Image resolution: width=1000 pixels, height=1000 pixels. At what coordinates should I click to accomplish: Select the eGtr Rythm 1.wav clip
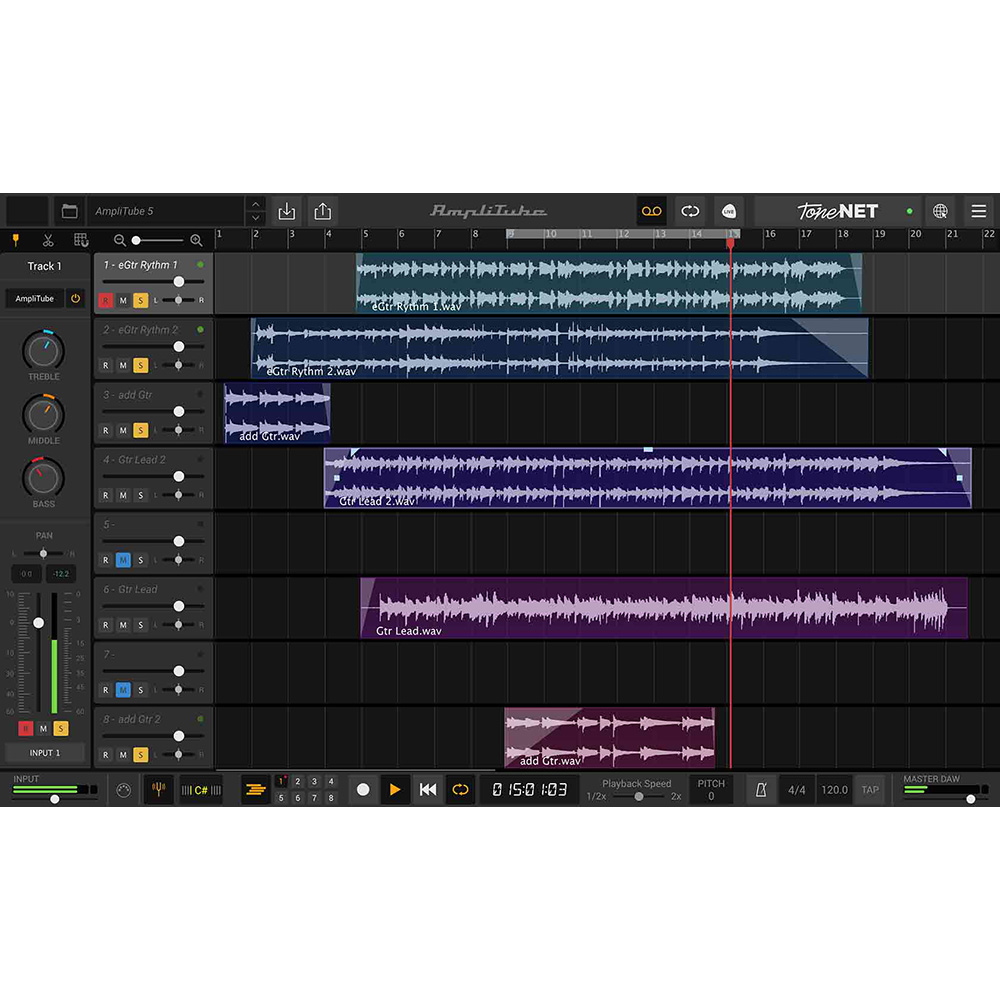coord(609,283)
